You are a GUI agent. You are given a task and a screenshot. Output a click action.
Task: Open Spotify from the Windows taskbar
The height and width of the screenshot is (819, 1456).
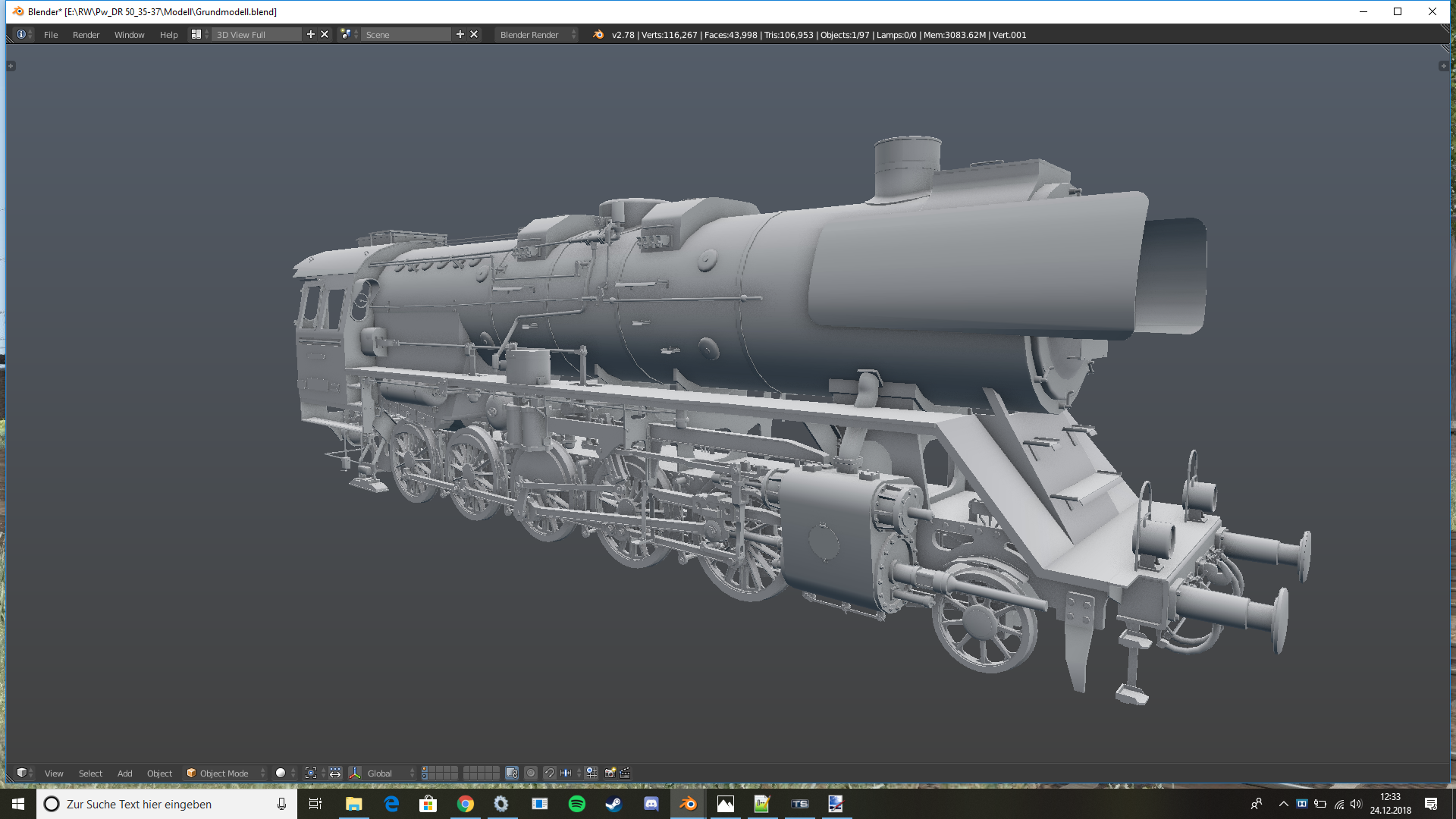tap(576, 804)
